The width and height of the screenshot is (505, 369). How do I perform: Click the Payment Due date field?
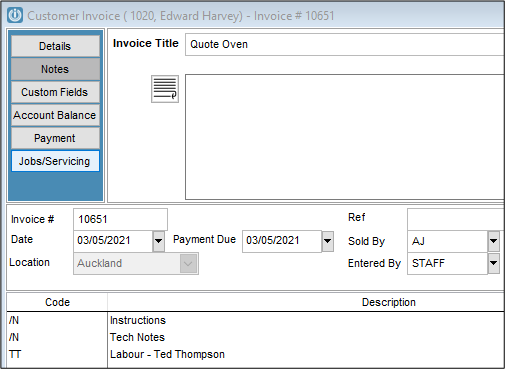282,241
